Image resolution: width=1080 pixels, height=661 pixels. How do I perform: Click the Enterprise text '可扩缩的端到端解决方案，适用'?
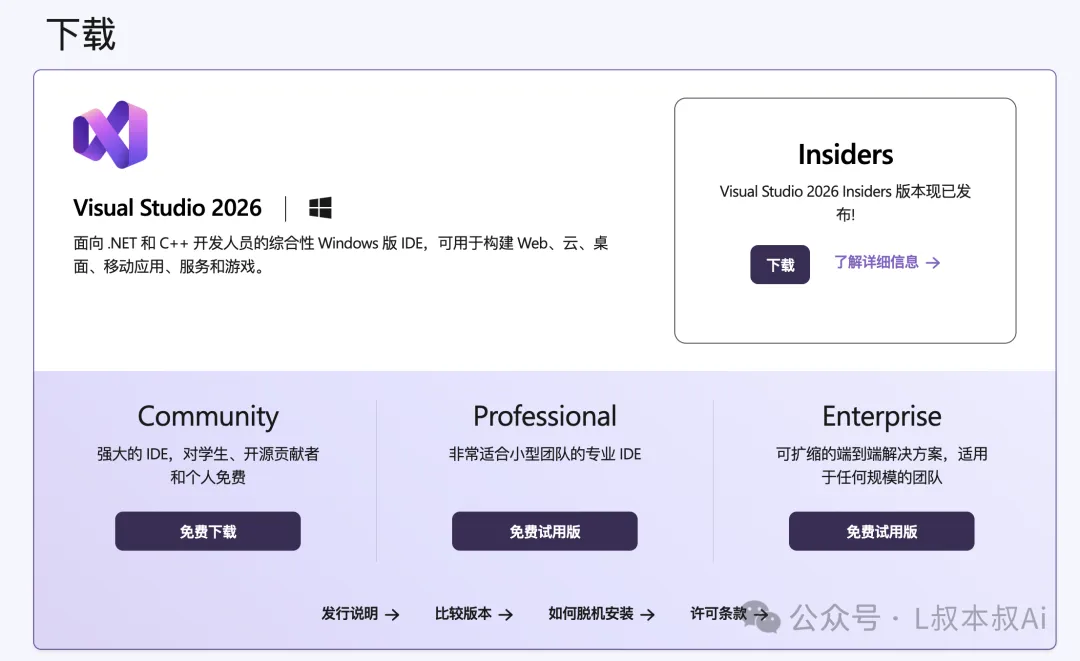tap(882, 454)
